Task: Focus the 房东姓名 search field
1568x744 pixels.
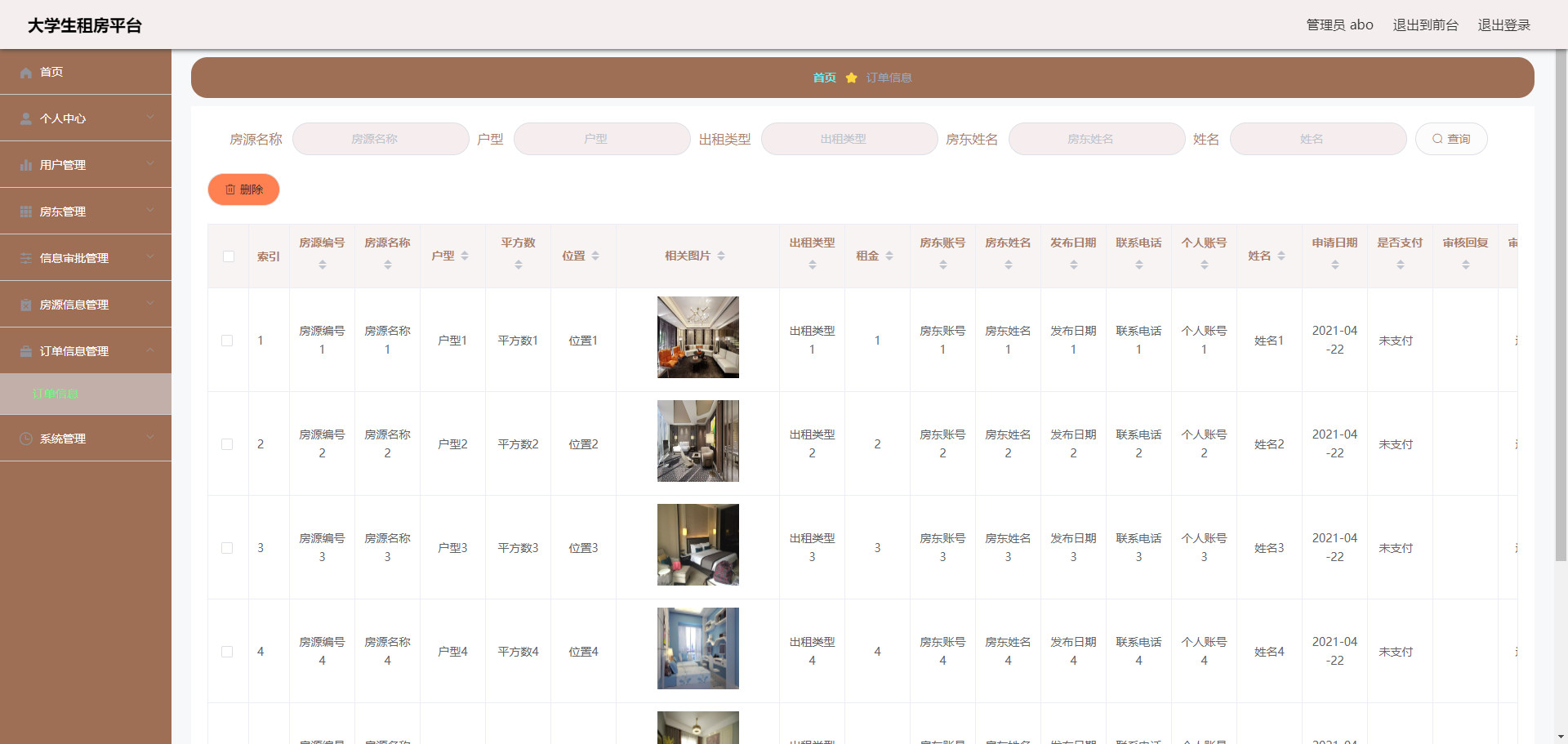Action: (1097, 139)
